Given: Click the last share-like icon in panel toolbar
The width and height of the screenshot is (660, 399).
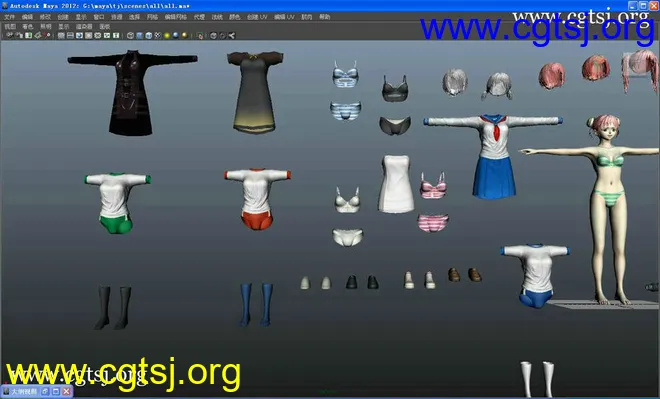Looking at the screenshot, I should click(232, 35).
